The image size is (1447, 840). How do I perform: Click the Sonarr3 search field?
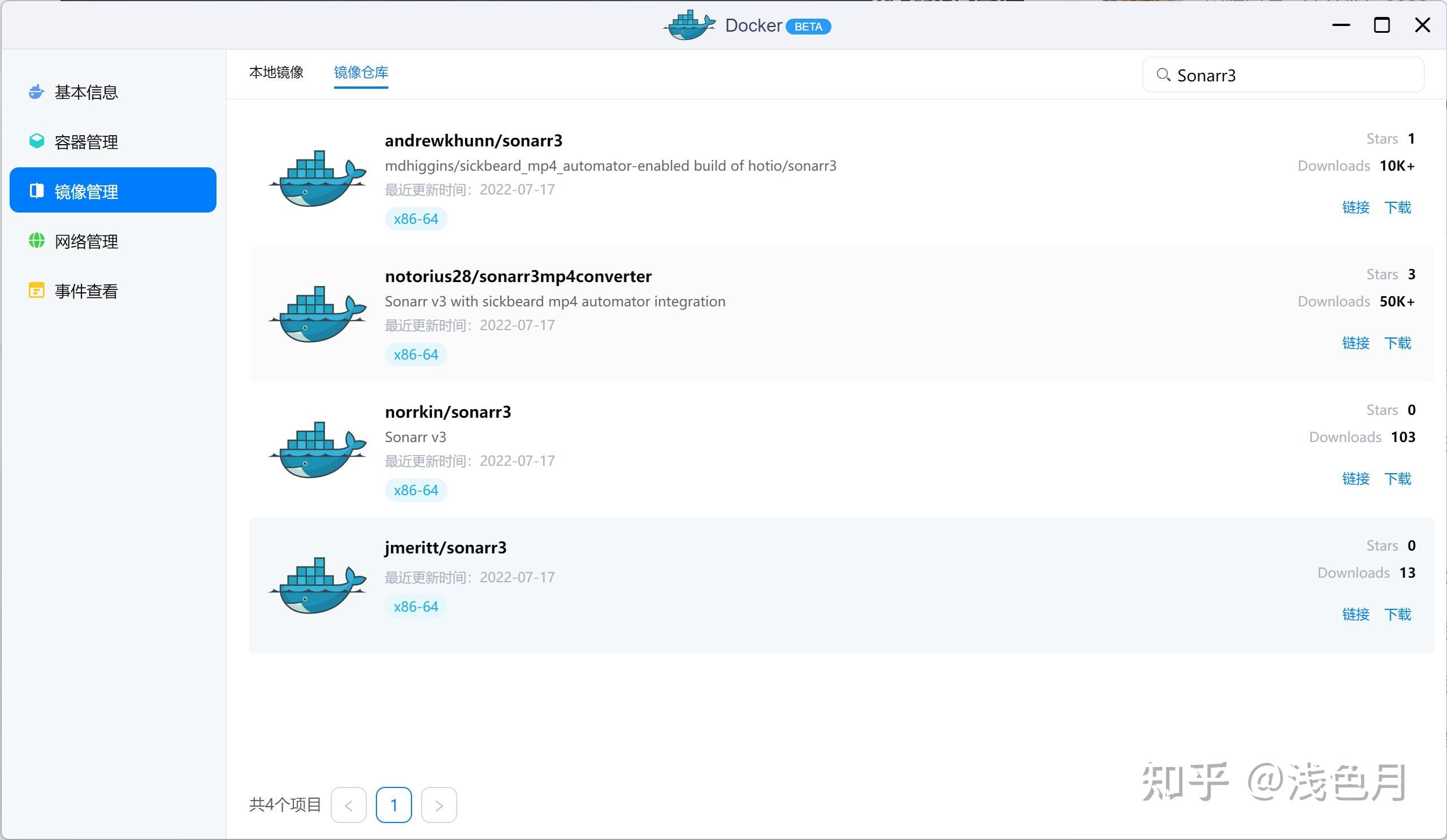click(1292, 75)
